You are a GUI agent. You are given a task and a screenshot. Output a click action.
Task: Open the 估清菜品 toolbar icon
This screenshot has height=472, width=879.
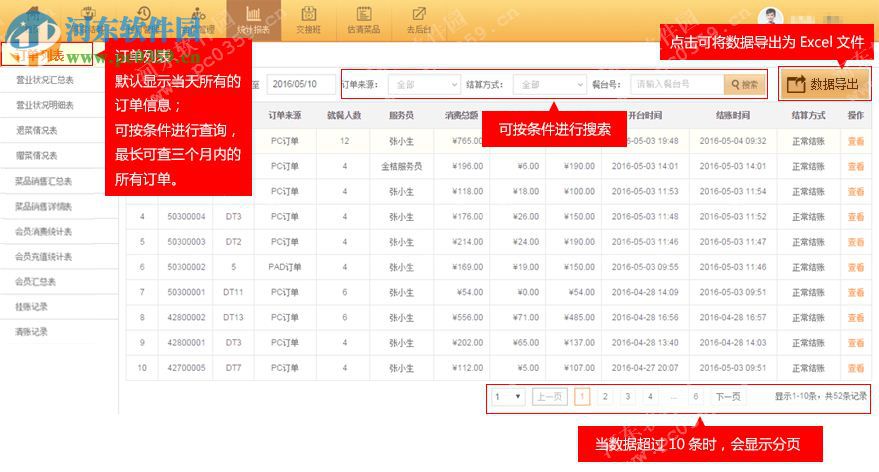(x=363, y=20)
